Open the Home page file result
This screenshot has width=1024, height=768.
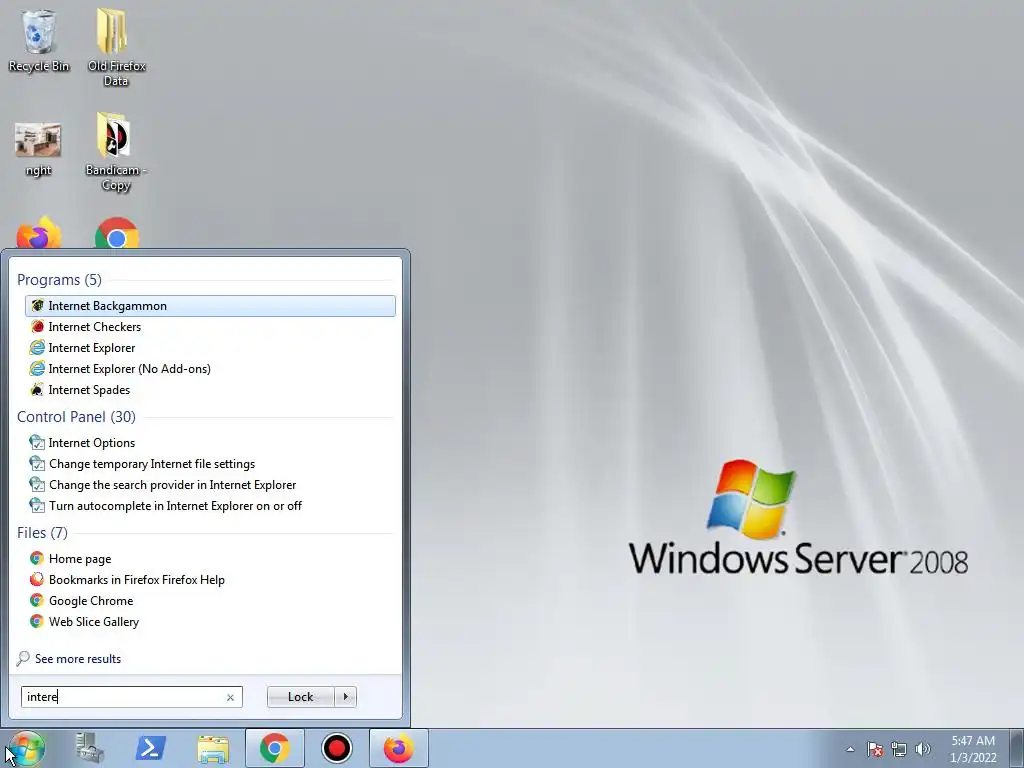tap(210, 558)
